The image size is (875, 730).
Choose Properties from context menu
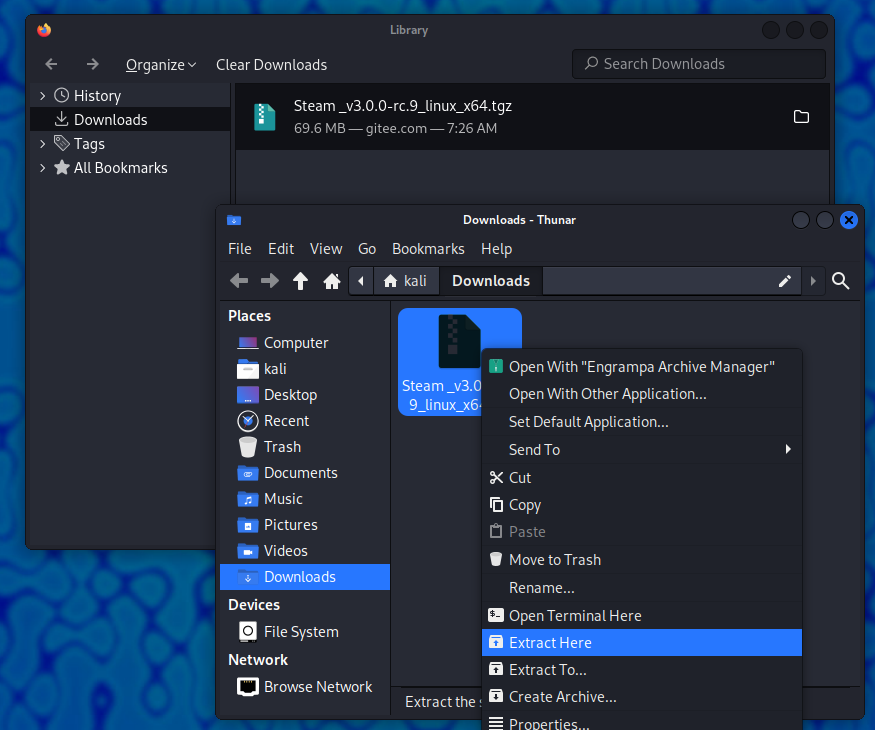pos(642,723)
